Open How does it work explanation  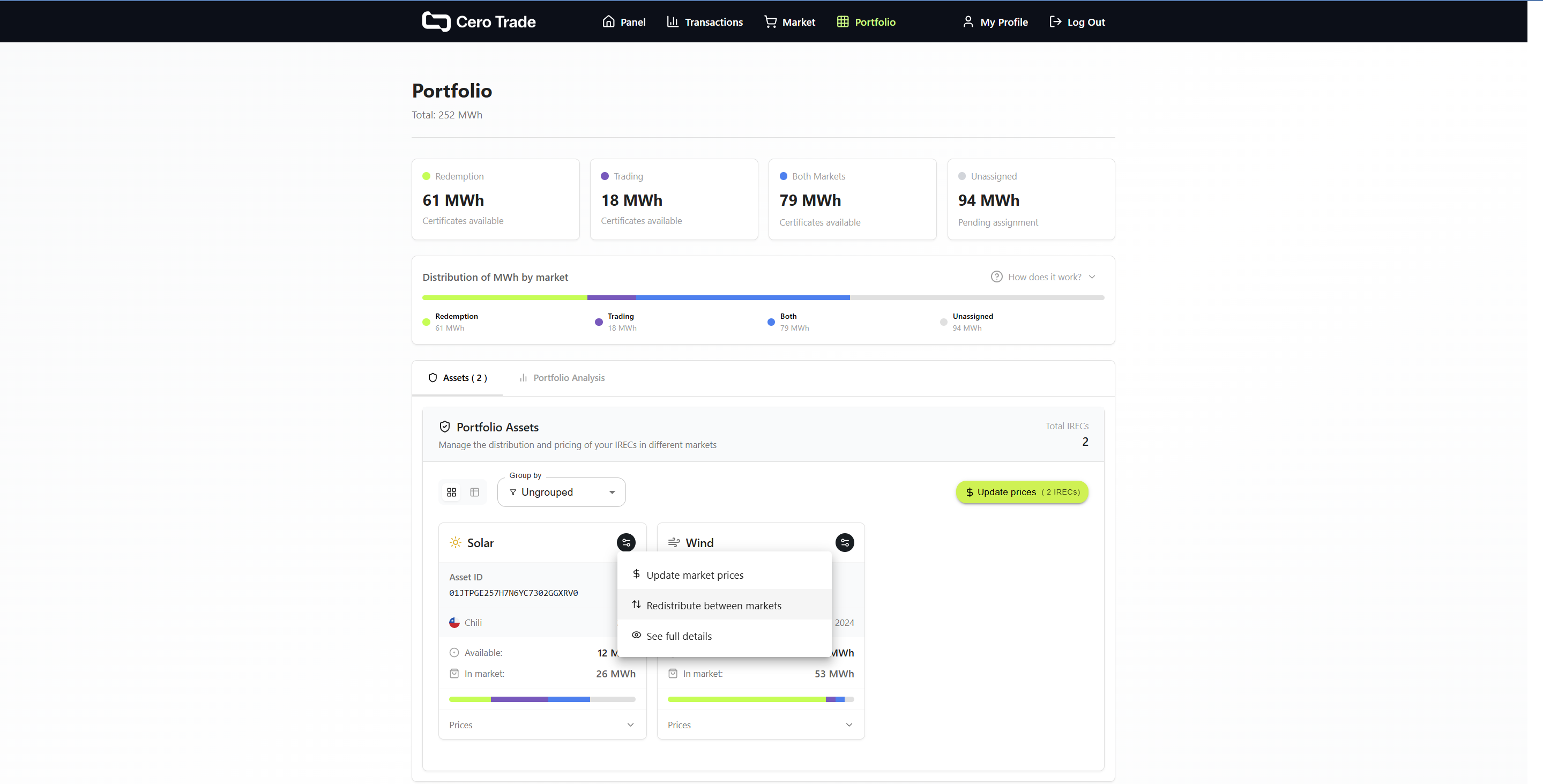pos(1043,277)
